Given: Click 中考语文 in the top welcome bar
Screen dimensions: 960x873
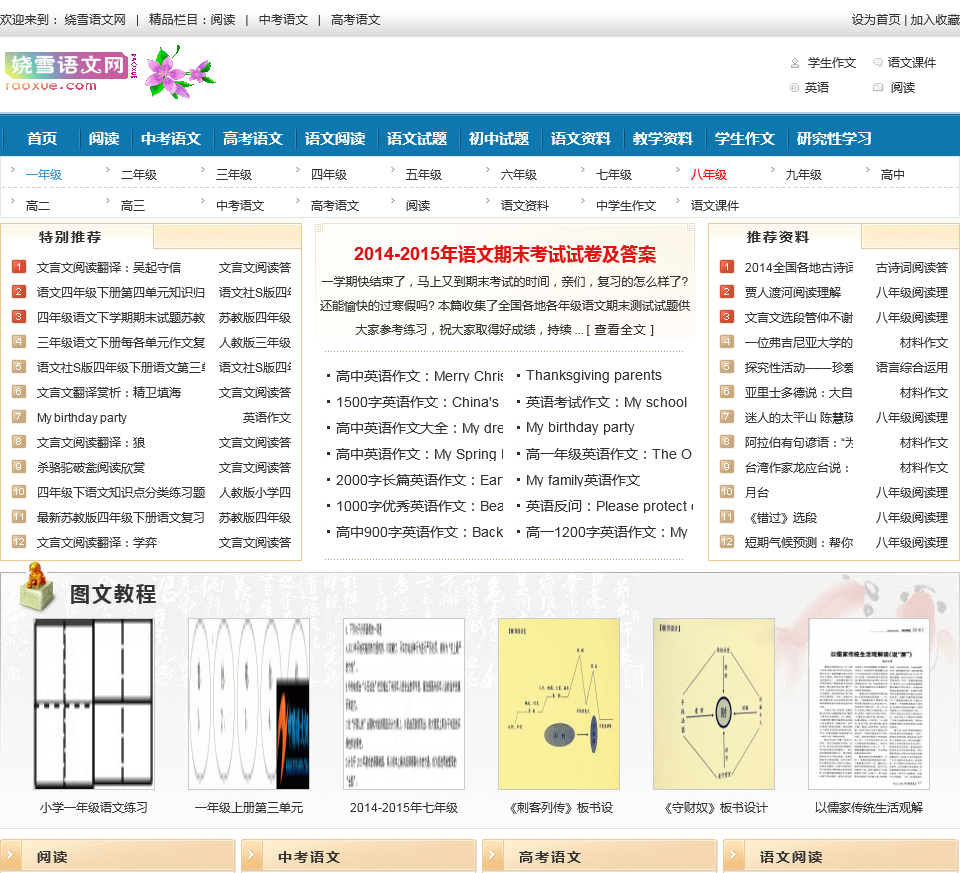Looking at the screenshot, I should pos(283,20).
